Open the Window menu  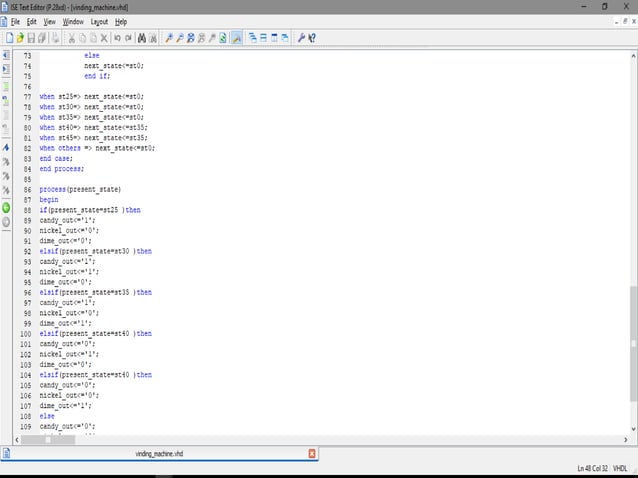coord(73,21)
